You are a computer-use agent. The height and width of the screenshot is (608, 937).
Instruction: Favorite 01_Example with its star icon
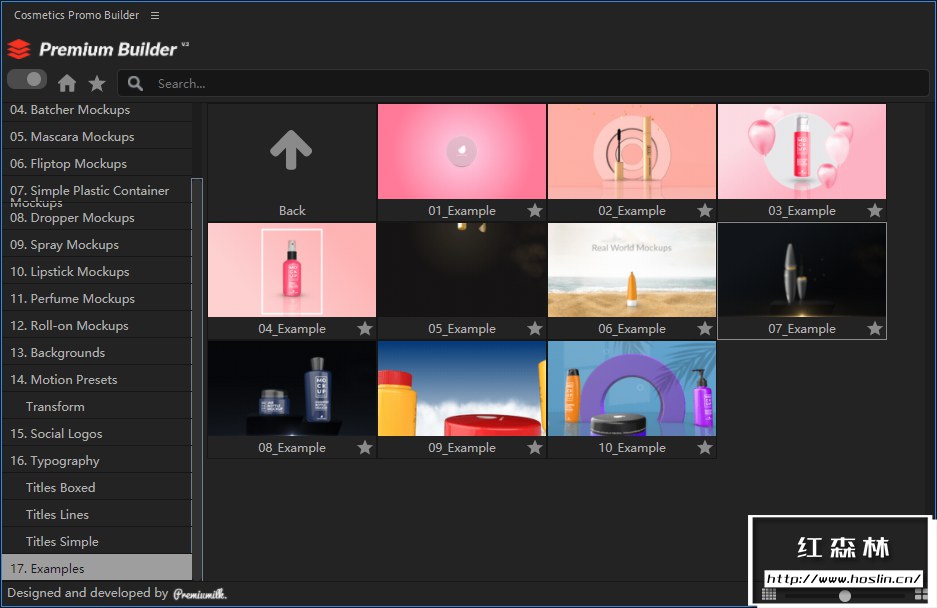tap(535, 211)
